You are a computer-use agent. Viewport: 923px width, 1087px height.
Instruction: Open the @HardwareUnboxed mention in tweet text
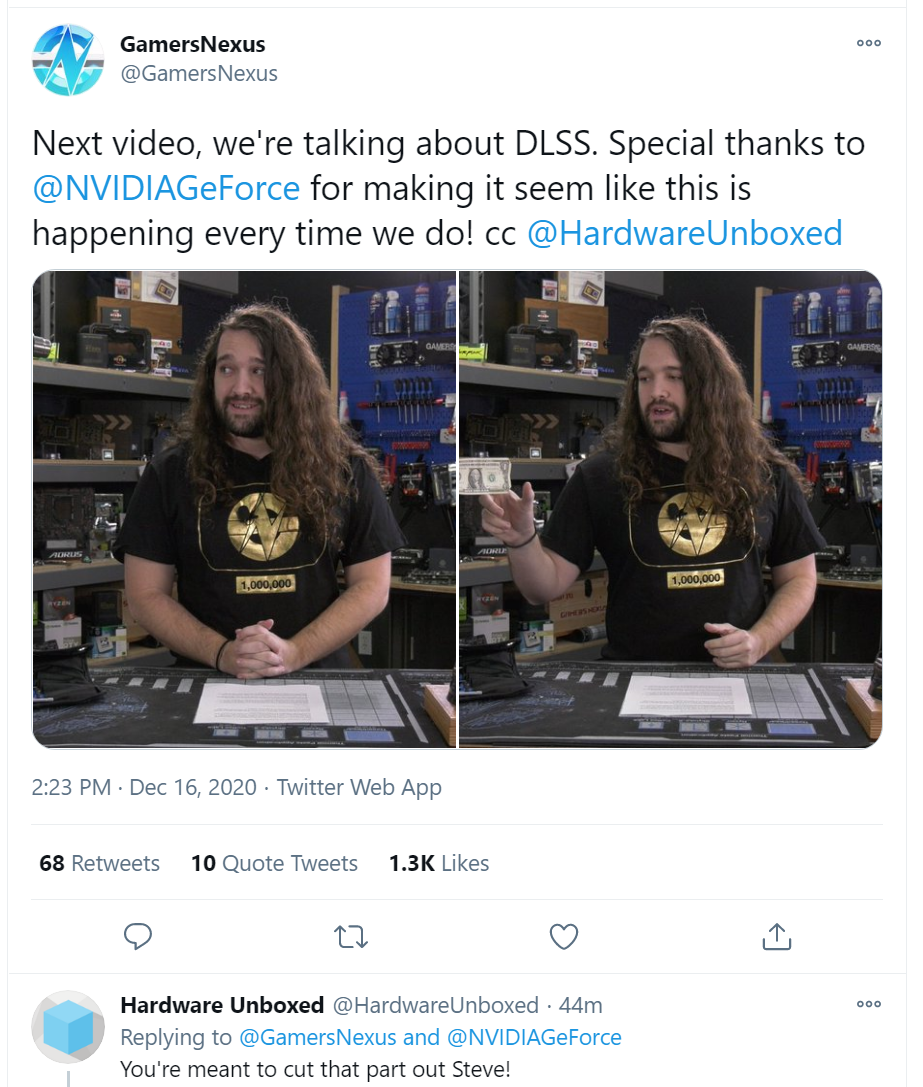(x=684, y=234)
